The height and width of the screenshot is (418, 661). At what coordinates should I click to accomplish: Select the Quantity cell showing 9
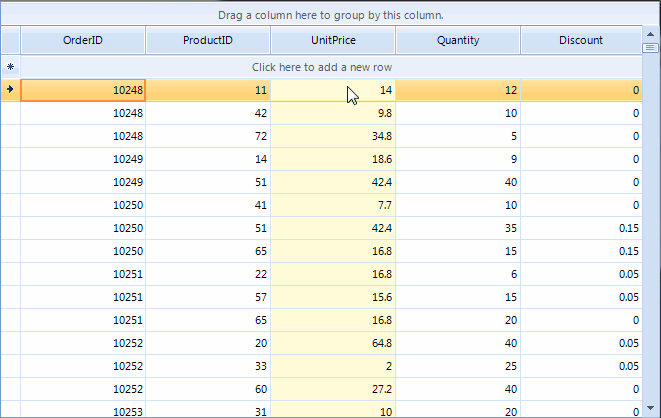458,159
